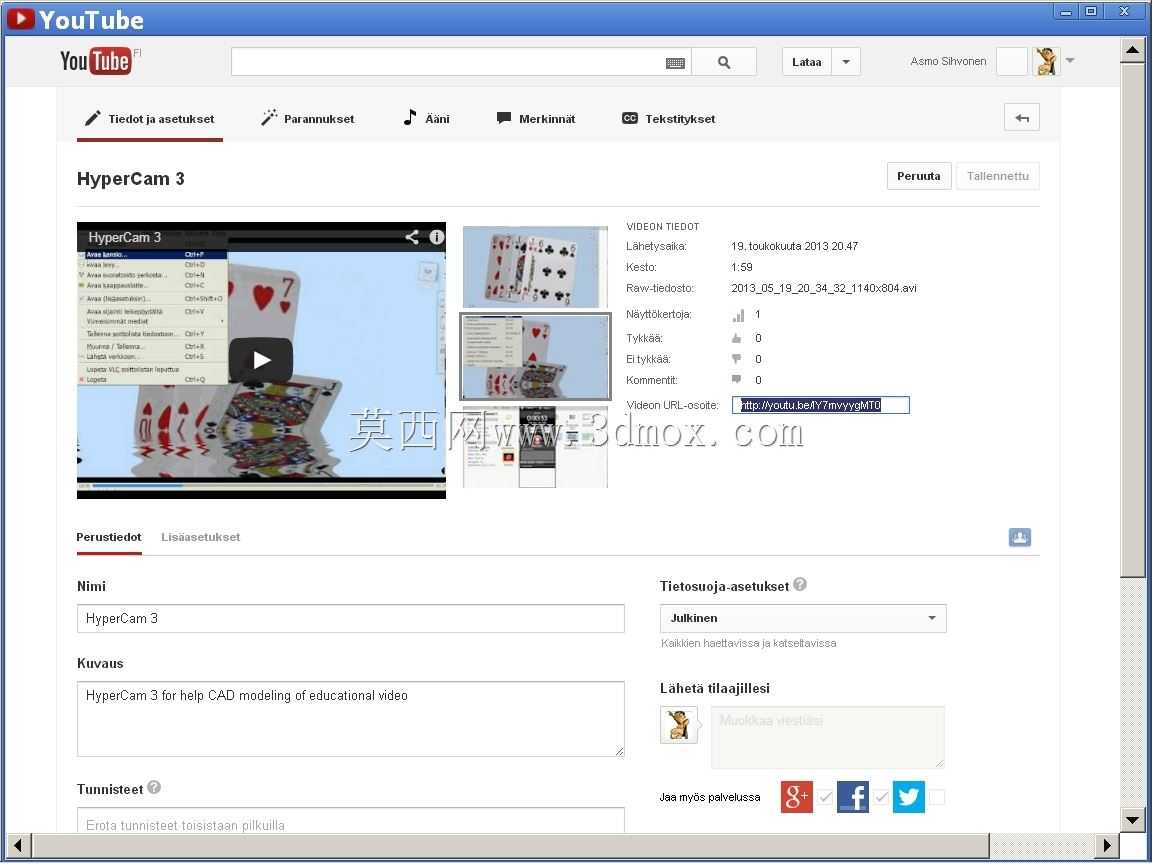
Task: Click the Muokkaa viestiäsi message box
Action: click(827, 737)
